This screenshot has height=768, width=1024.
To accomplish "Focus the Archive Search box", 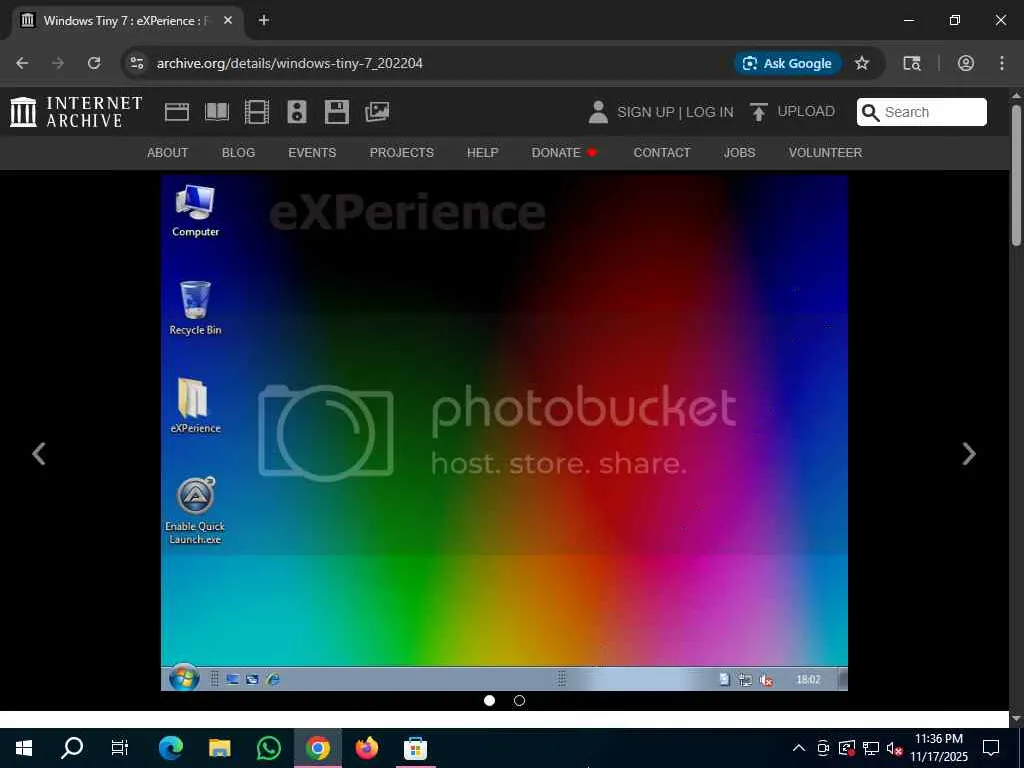I will (921, 112).
